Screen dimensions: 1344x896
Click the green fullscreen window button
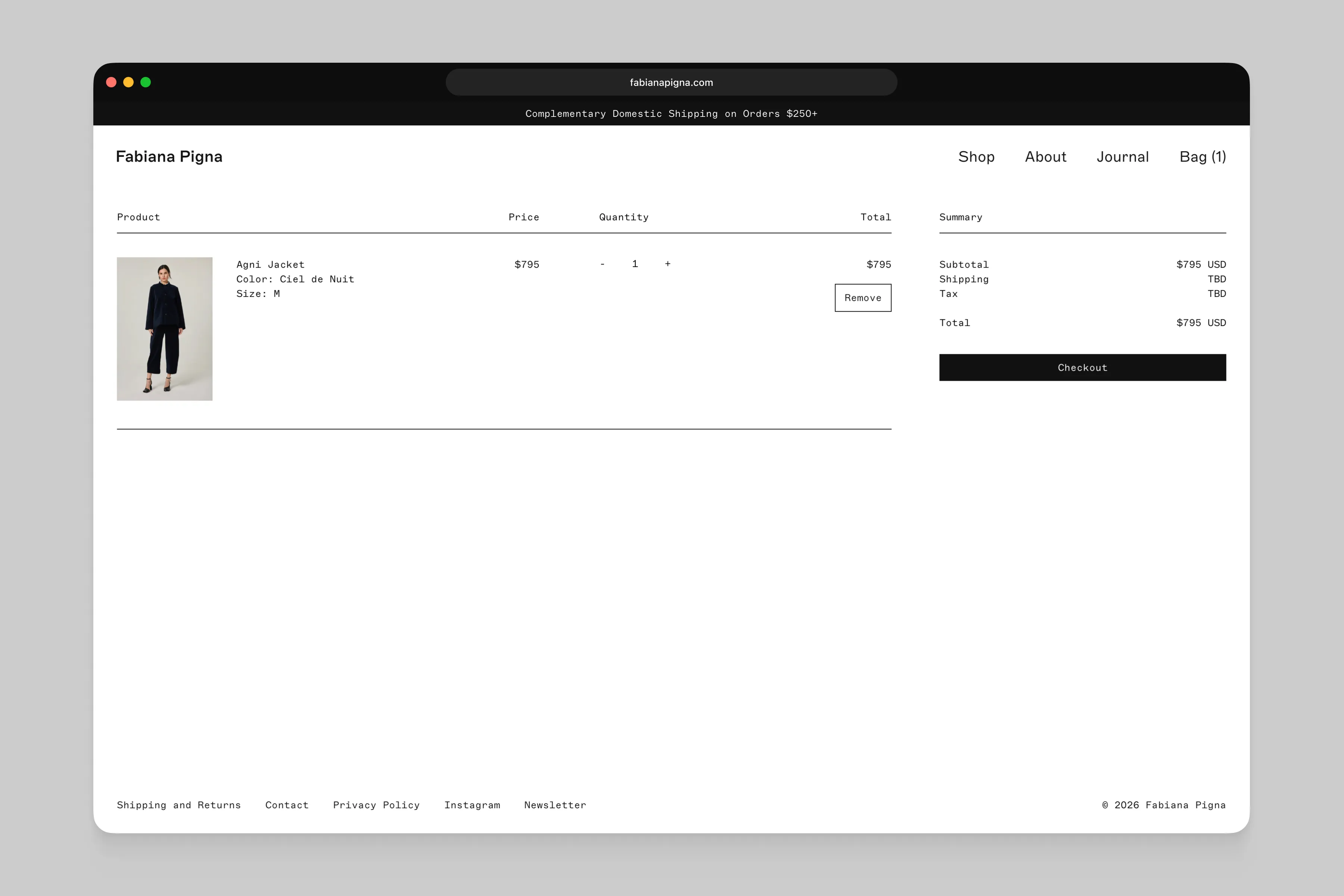coord(146,82)
